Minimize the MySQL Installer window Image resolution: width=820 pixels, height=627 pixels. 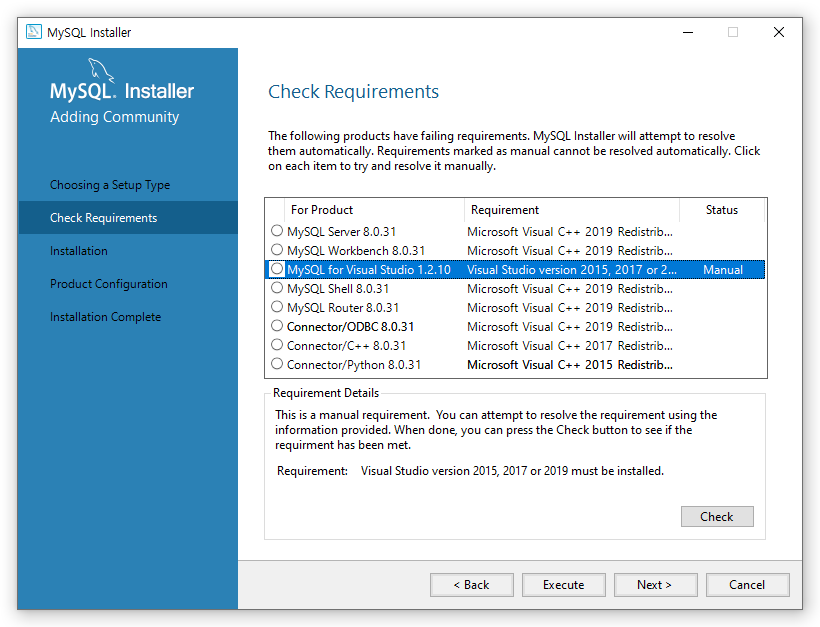(688, 32)
